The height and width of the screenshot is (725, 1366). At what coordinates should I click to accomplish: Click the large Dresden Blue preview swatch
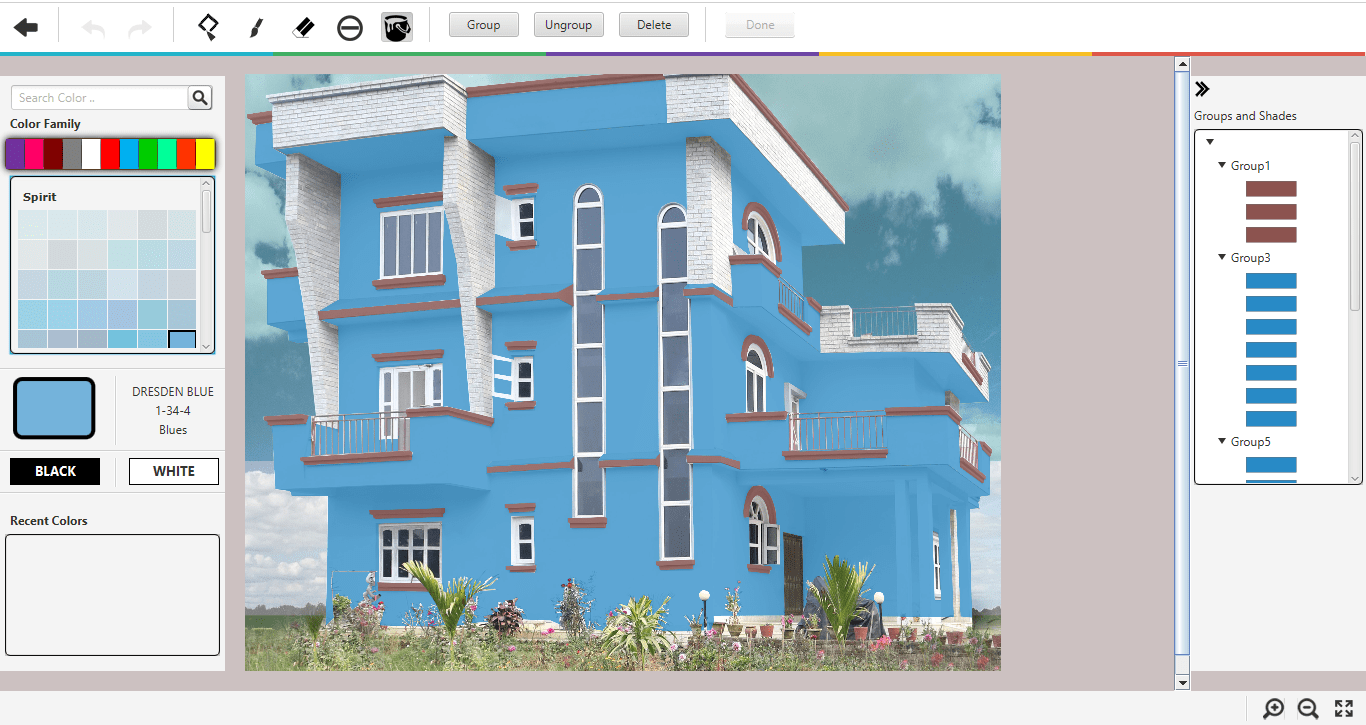click(54, 408)
